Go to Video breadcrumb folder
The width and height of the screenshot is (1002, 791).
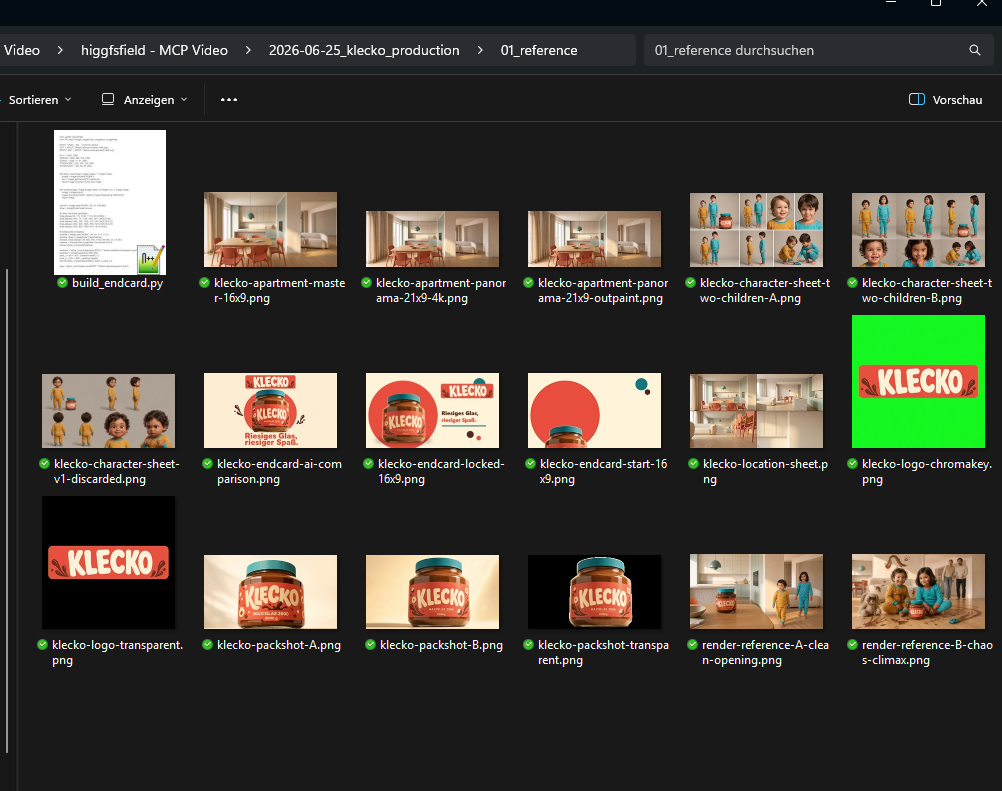pos(21,50)
